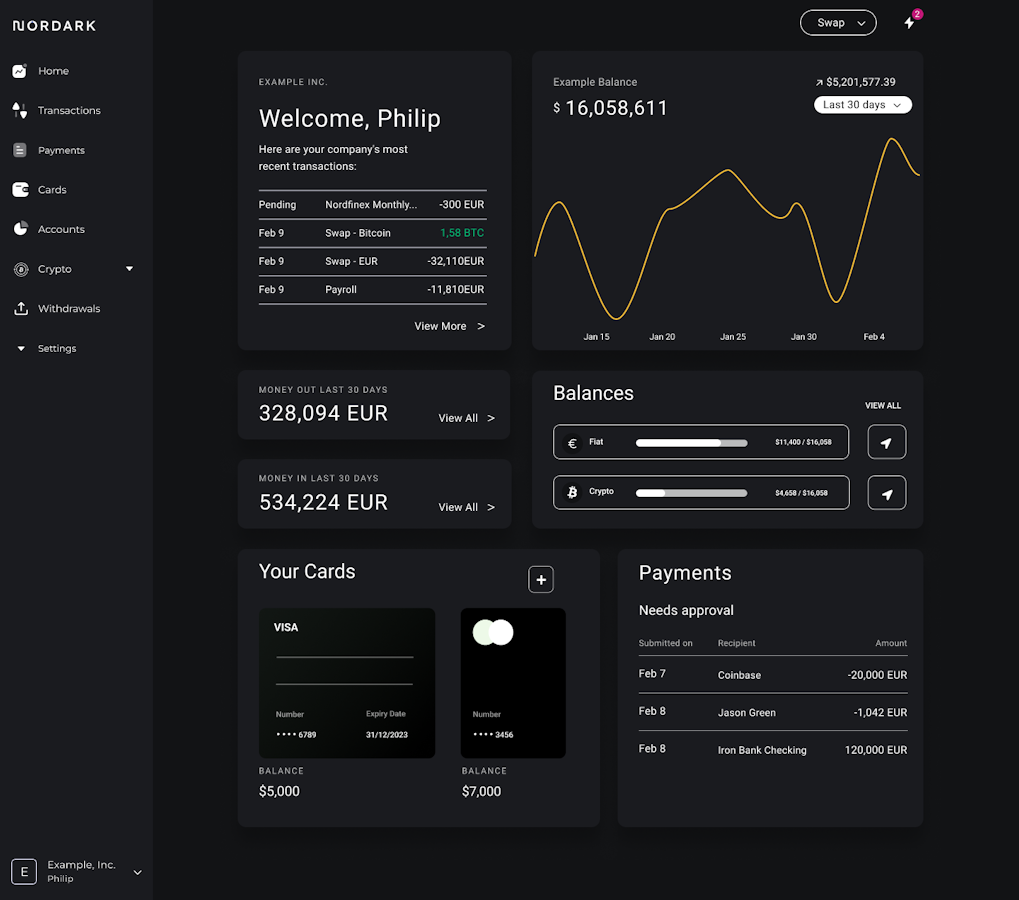Click the Cards wallet icon
Viewport: 1019px width, 900px height.
(x=19, y=189)
